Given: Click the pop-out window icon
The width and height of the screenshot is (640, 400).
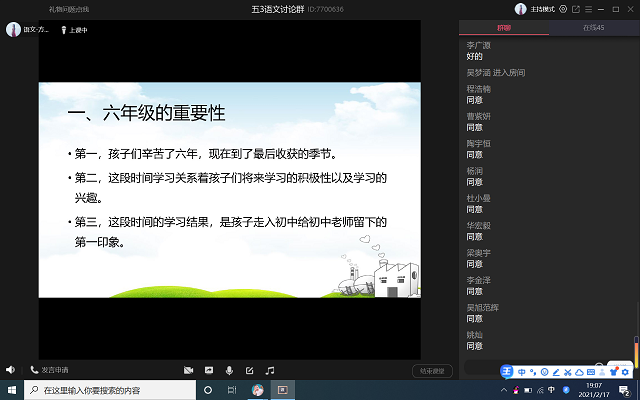Looking at the screenshot, I should (576, 9).
